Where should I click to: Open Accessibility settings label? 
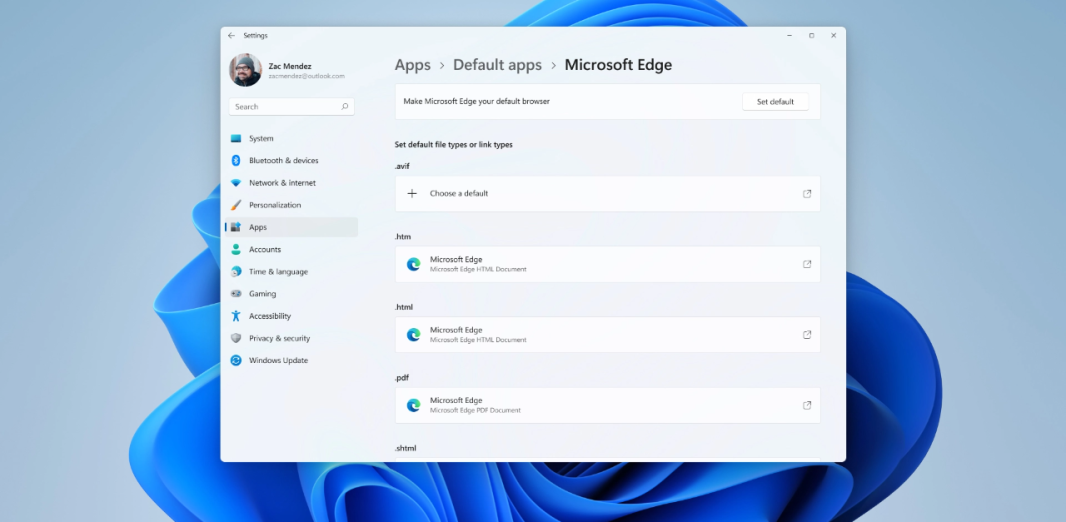(270, 316)
